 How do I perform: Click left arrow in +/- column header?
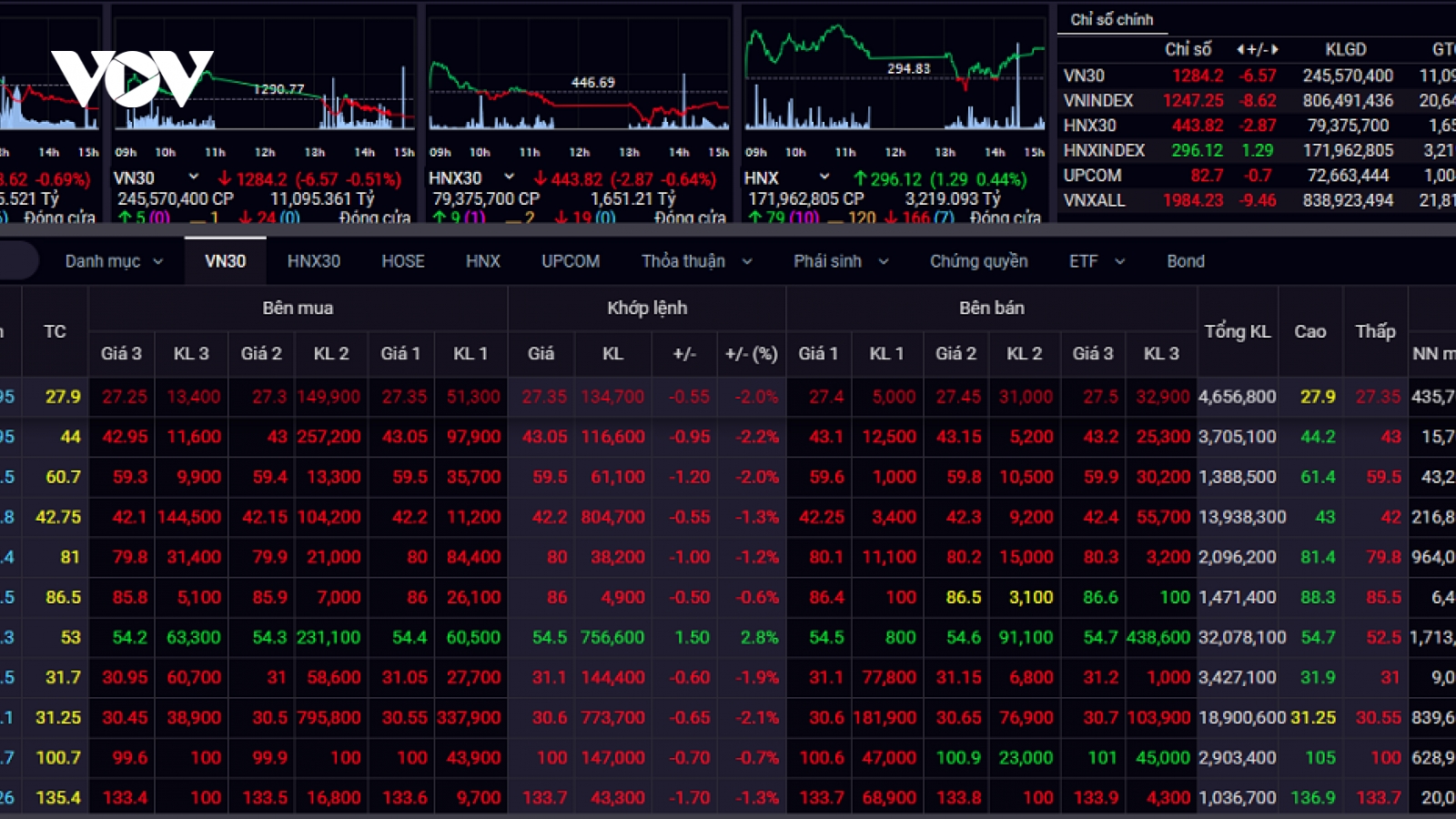[1241, 49]
